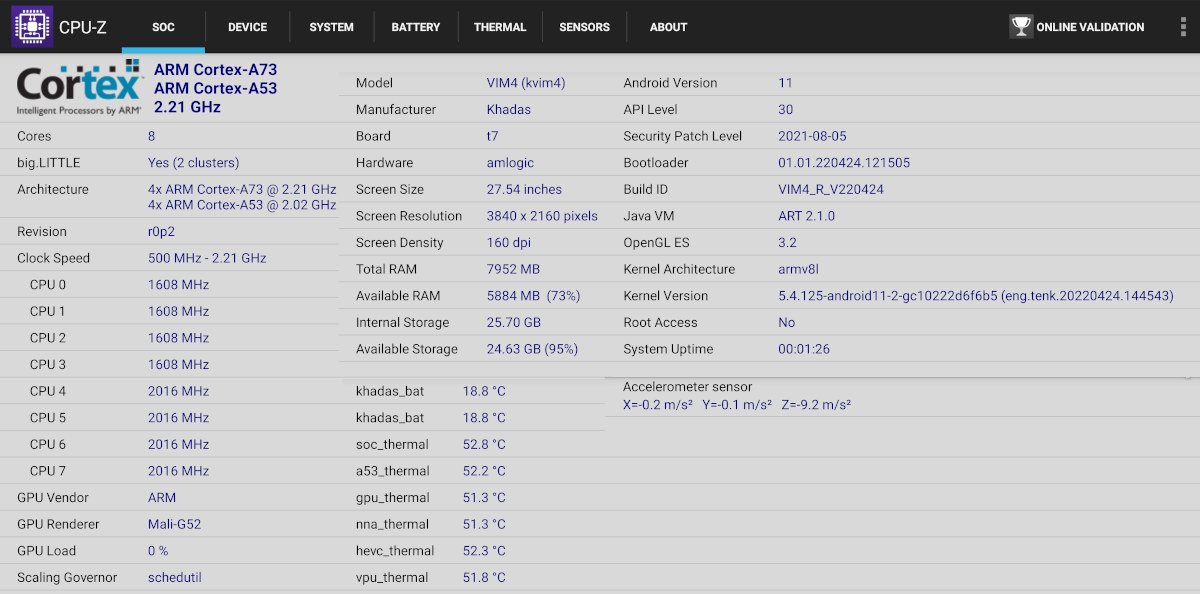Select '4x ARM Cortex-A73 @ 2.21 GHz' line

[242, 189]
